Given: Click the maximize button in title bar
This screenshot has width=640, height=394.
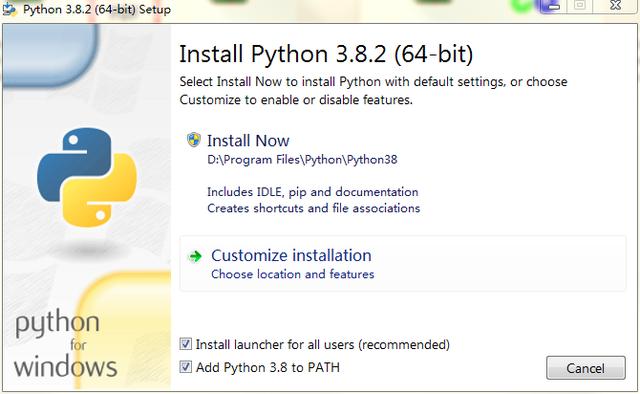Looking at the screenshot, I should 580,6.
